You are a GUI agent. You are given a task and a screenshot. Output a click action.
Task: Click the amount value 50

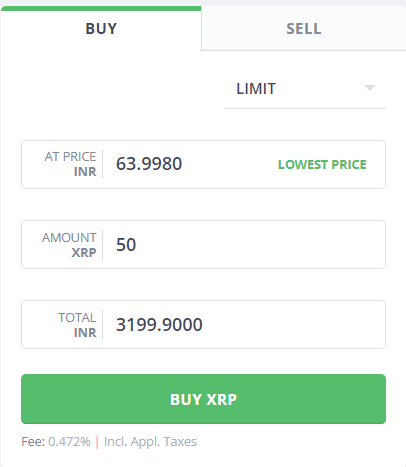126,244
